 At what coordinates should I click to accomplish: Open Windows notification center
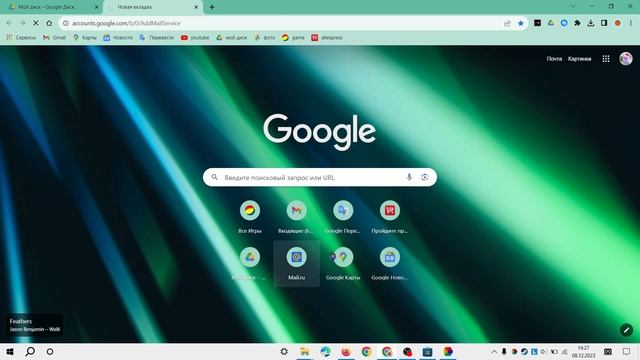click(x=626, y=351)
